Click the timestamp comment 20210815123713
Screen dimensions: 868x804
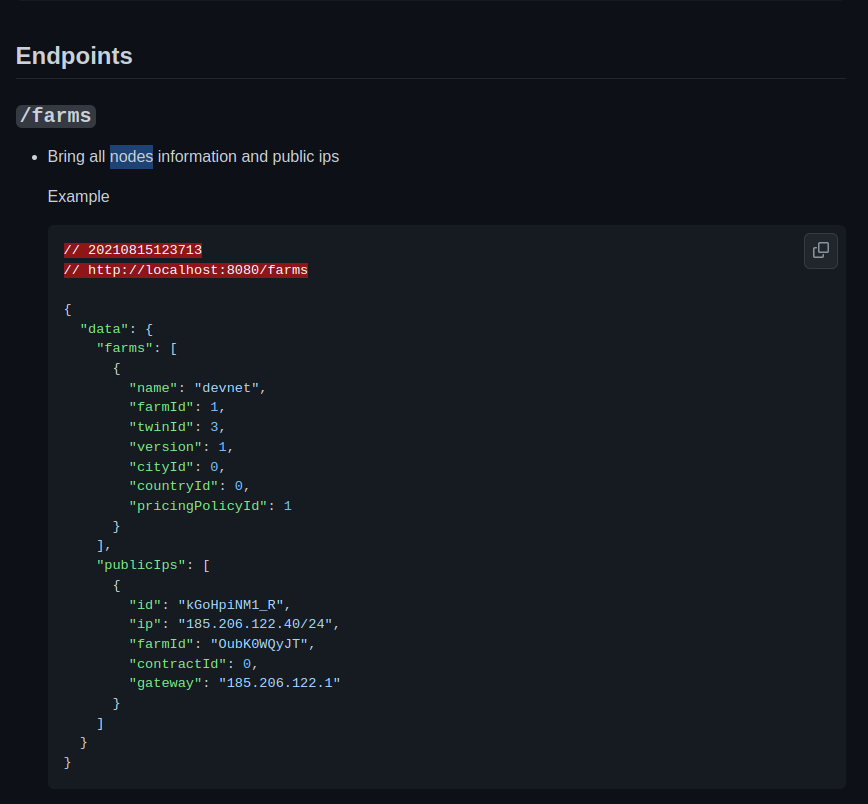point(132,249)
